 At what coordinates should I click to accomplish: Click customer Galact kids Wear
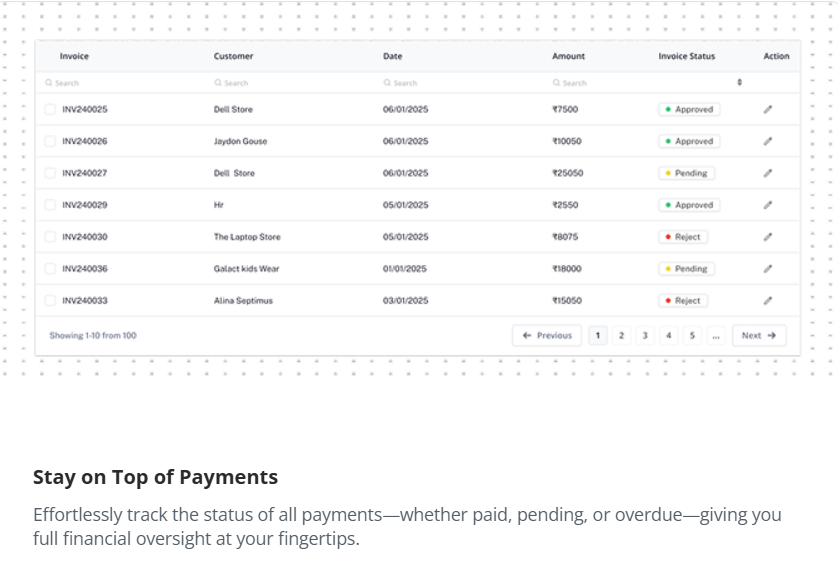246,268
